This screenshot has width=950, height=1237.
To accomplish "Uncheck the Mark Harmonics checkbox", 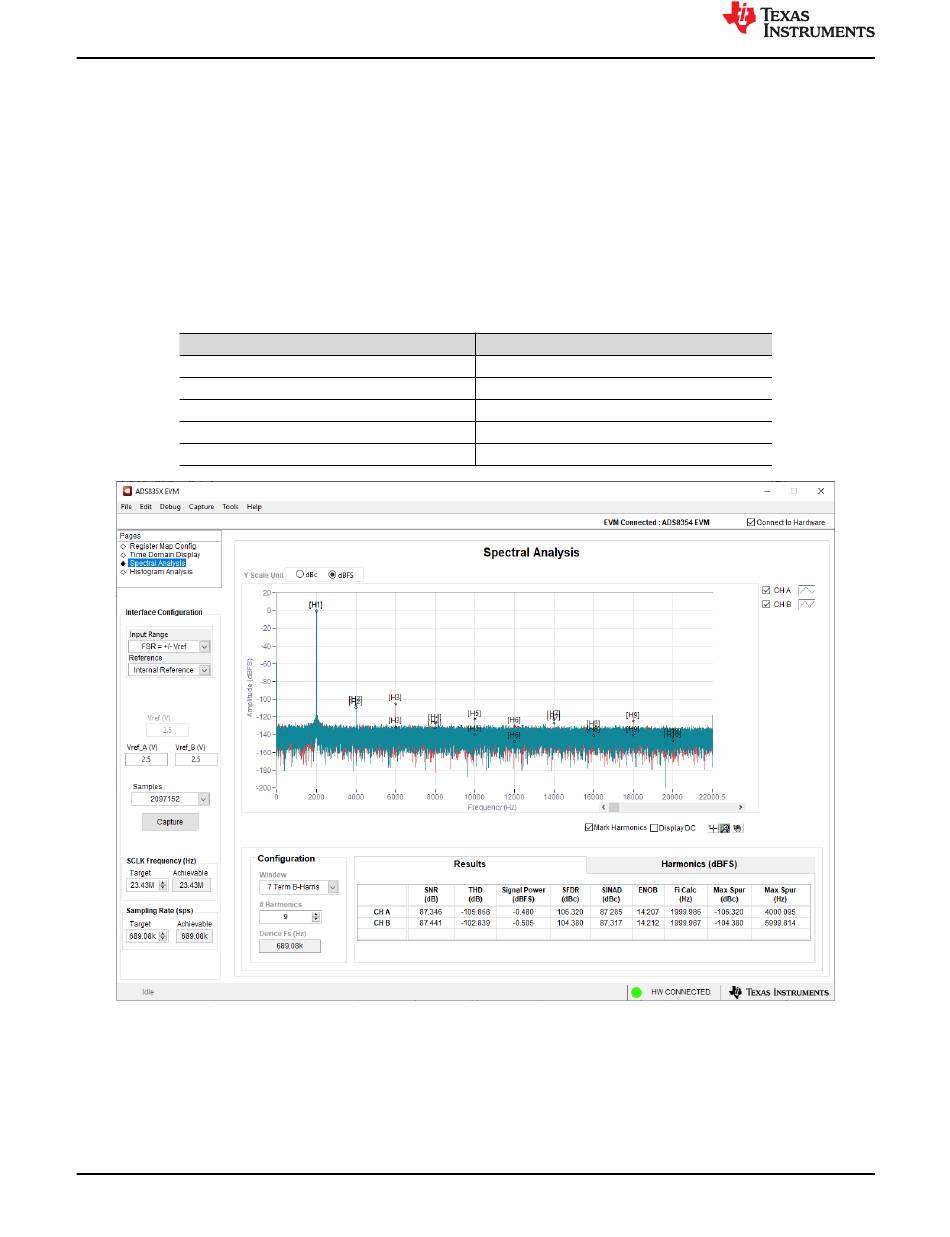I will [590, 828].
